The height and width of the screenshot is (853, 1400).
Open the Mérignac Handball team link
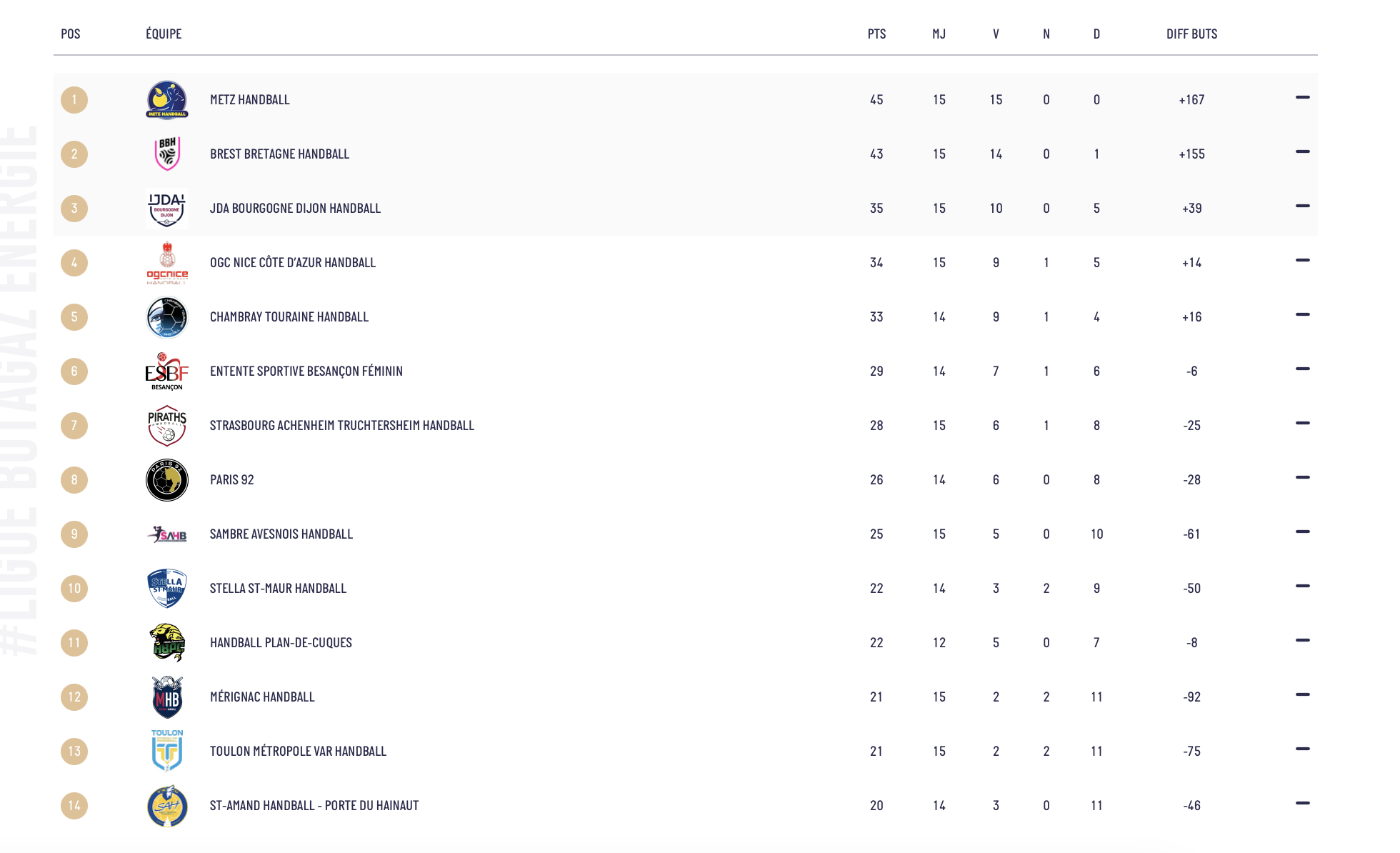(x=262, y=697)
